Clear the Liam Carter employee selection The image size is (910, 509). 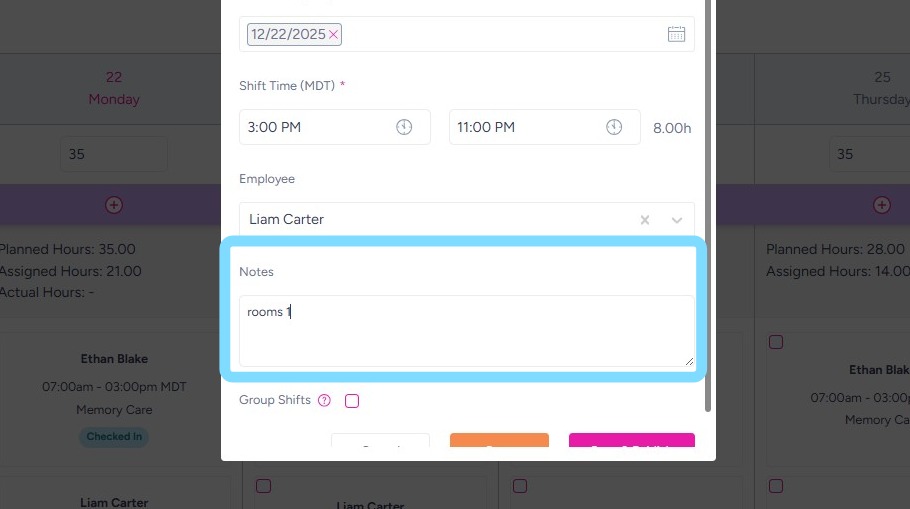(645, 220)
